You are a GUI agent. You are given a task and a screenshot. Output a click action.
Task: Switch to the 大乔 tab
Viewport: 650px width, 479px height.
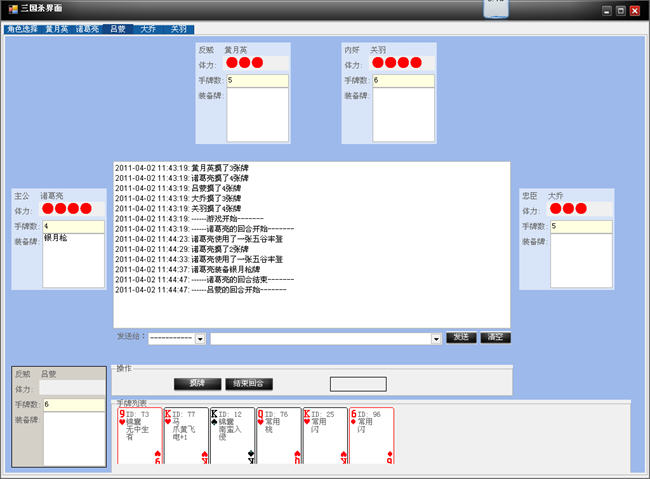point(148,29)
